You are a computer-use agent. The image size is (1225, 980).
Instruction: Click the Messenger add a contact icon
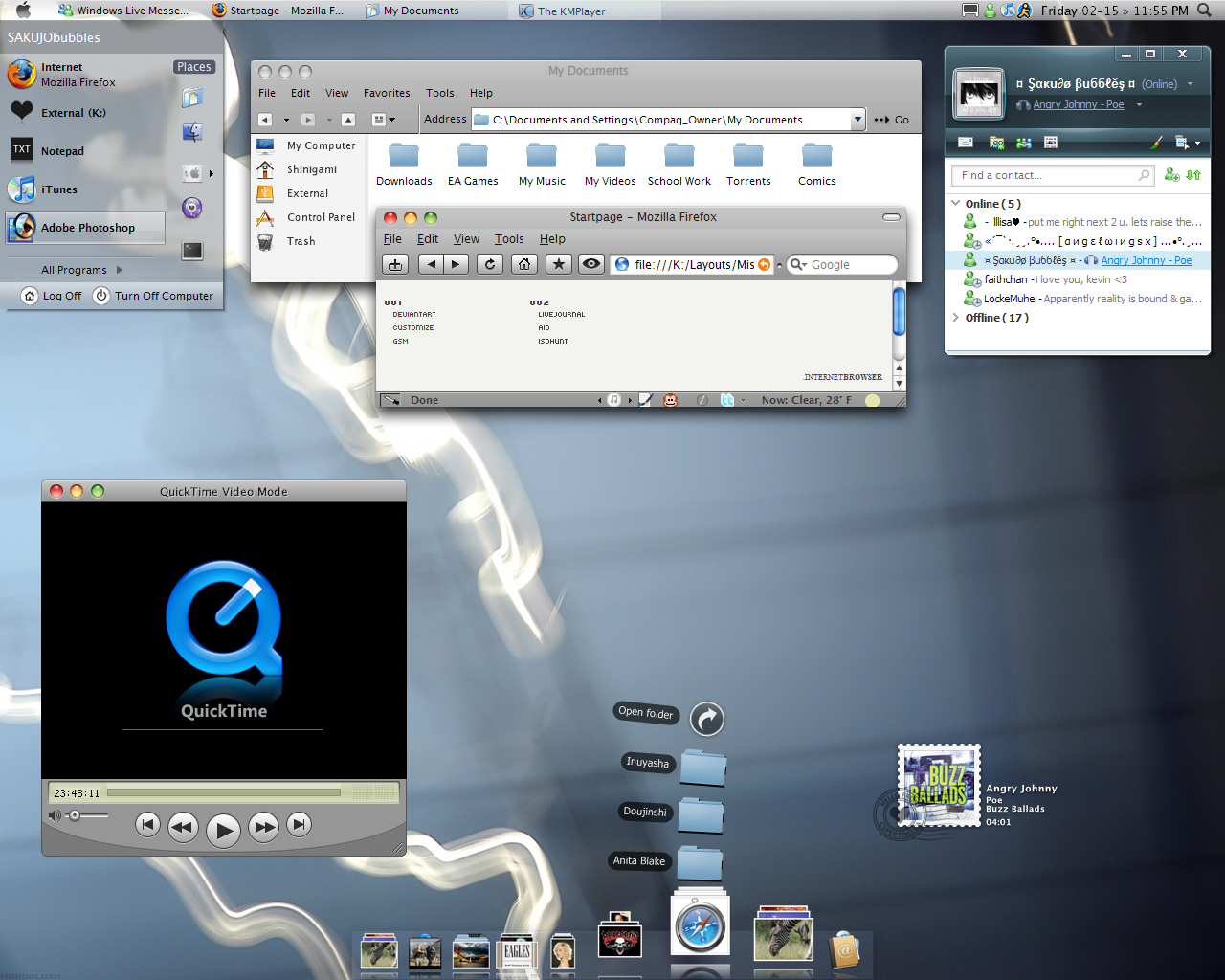point(1171,174)
